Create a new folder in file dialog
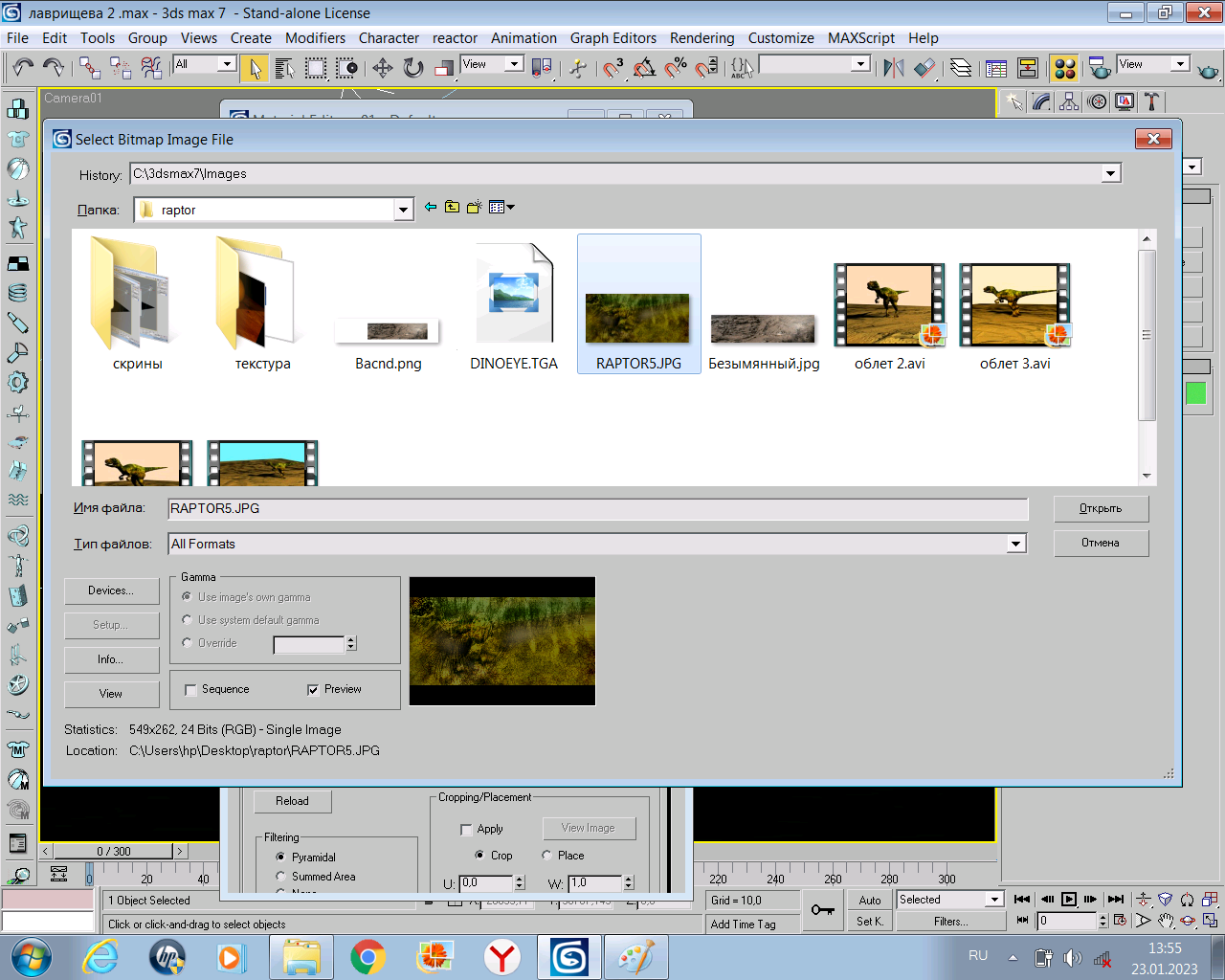This screenshot has width=1225, height=980. click(474, 207)
